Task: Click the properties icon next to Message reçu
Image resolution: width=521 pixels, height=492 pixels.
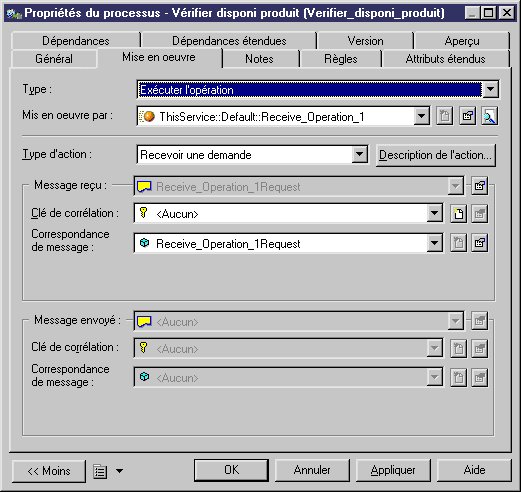Action: coord(479,186)
